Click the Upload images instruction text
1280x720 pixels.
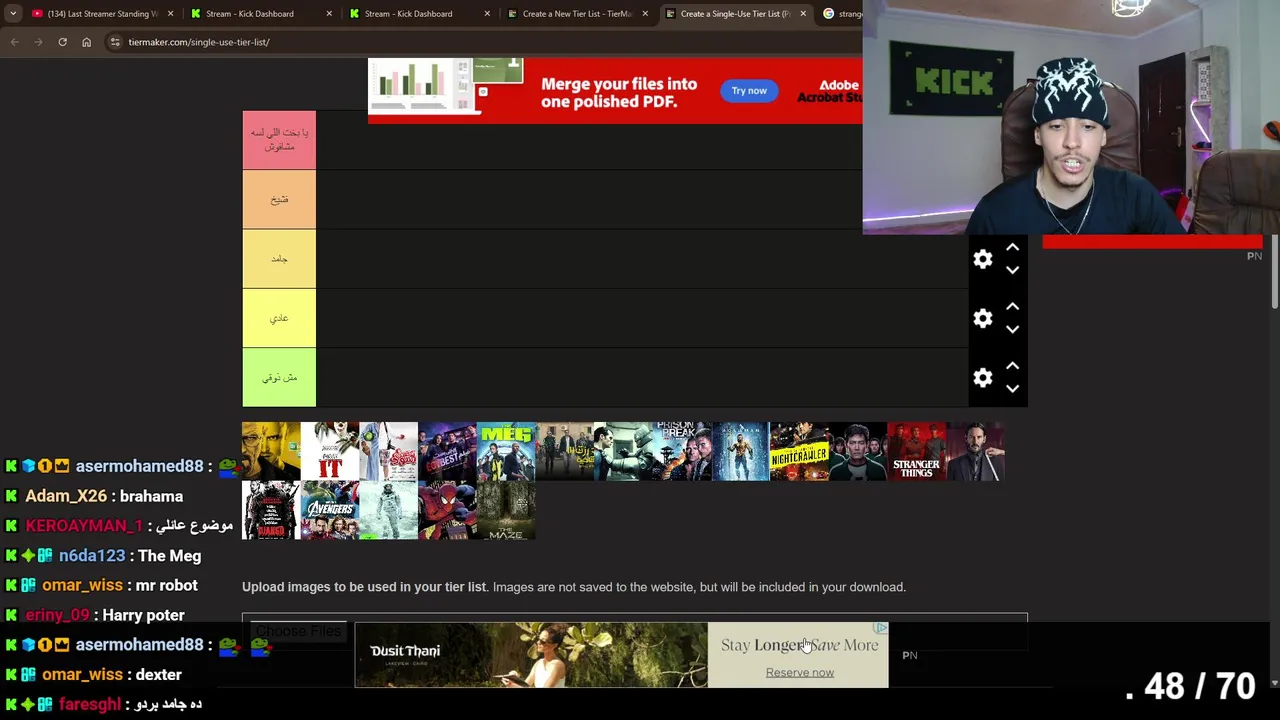pos(574,587)
